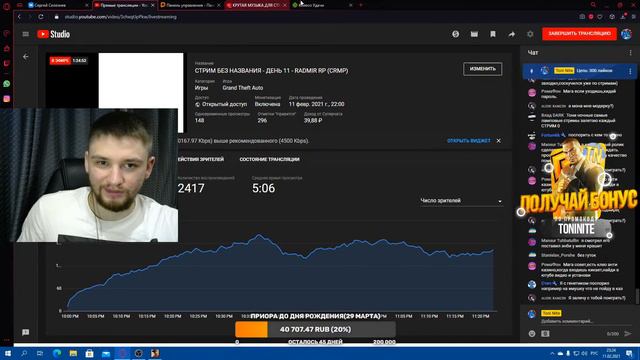
Task: Send the chat message arrow
Action: click(x=628, y=333)
